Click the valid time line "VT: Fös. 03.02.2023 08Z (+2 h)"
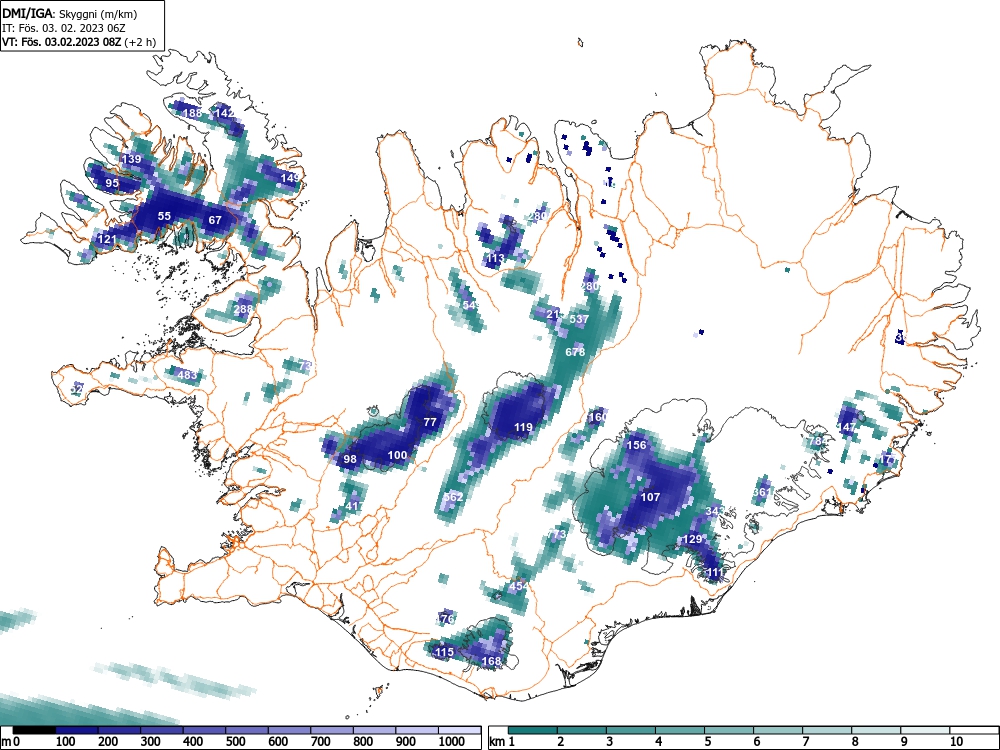 pyautogui.click(x=78, y=42)
